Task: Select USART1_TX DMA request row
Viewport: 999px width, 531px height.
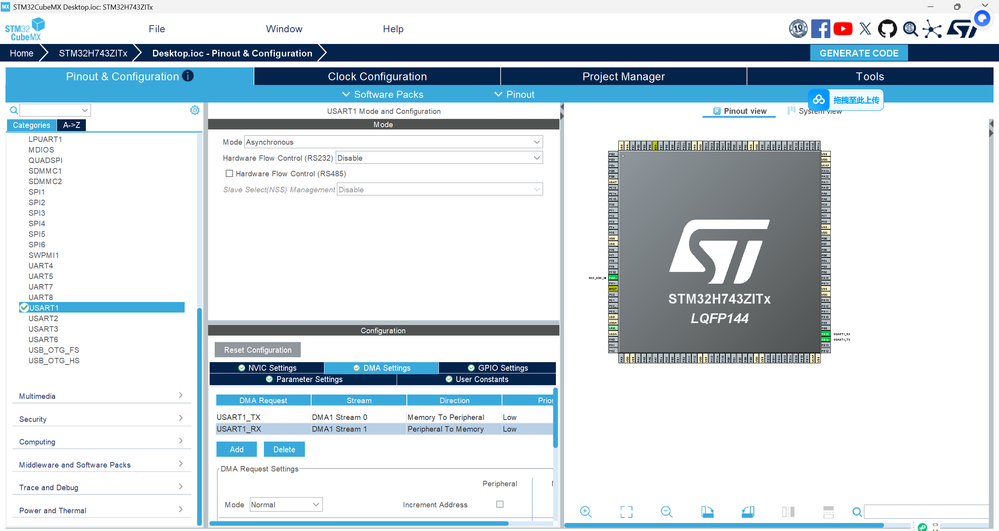Action: point(384,417)
